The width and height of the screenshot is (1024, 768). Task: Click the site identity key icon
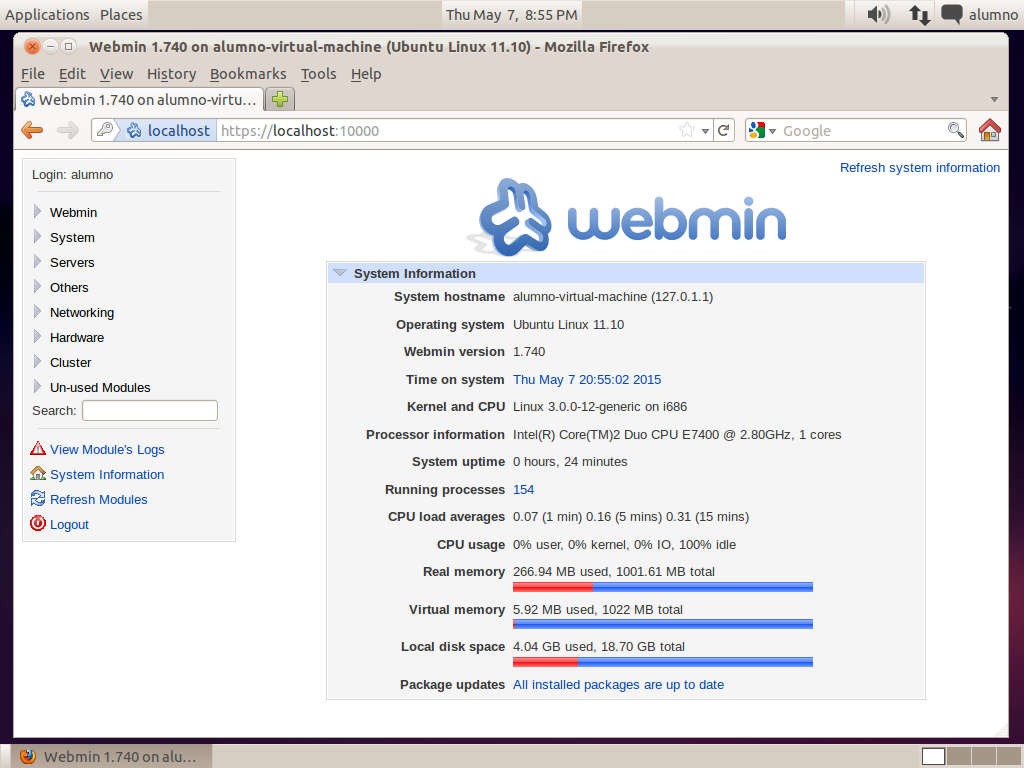click(105, 130)
